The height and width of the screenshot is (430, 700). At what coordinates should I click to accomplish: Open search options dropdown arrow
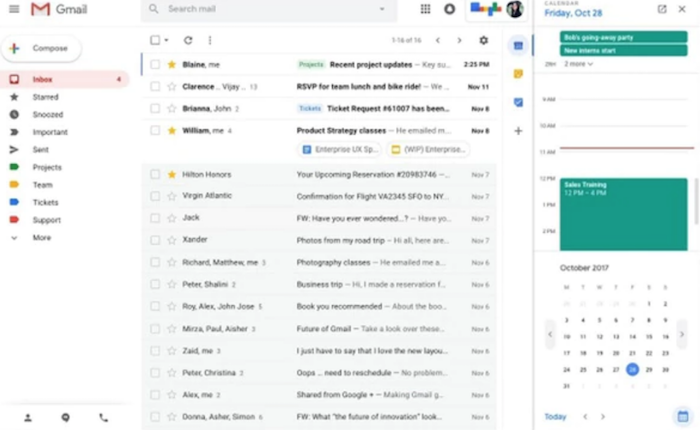pos(381,9)
